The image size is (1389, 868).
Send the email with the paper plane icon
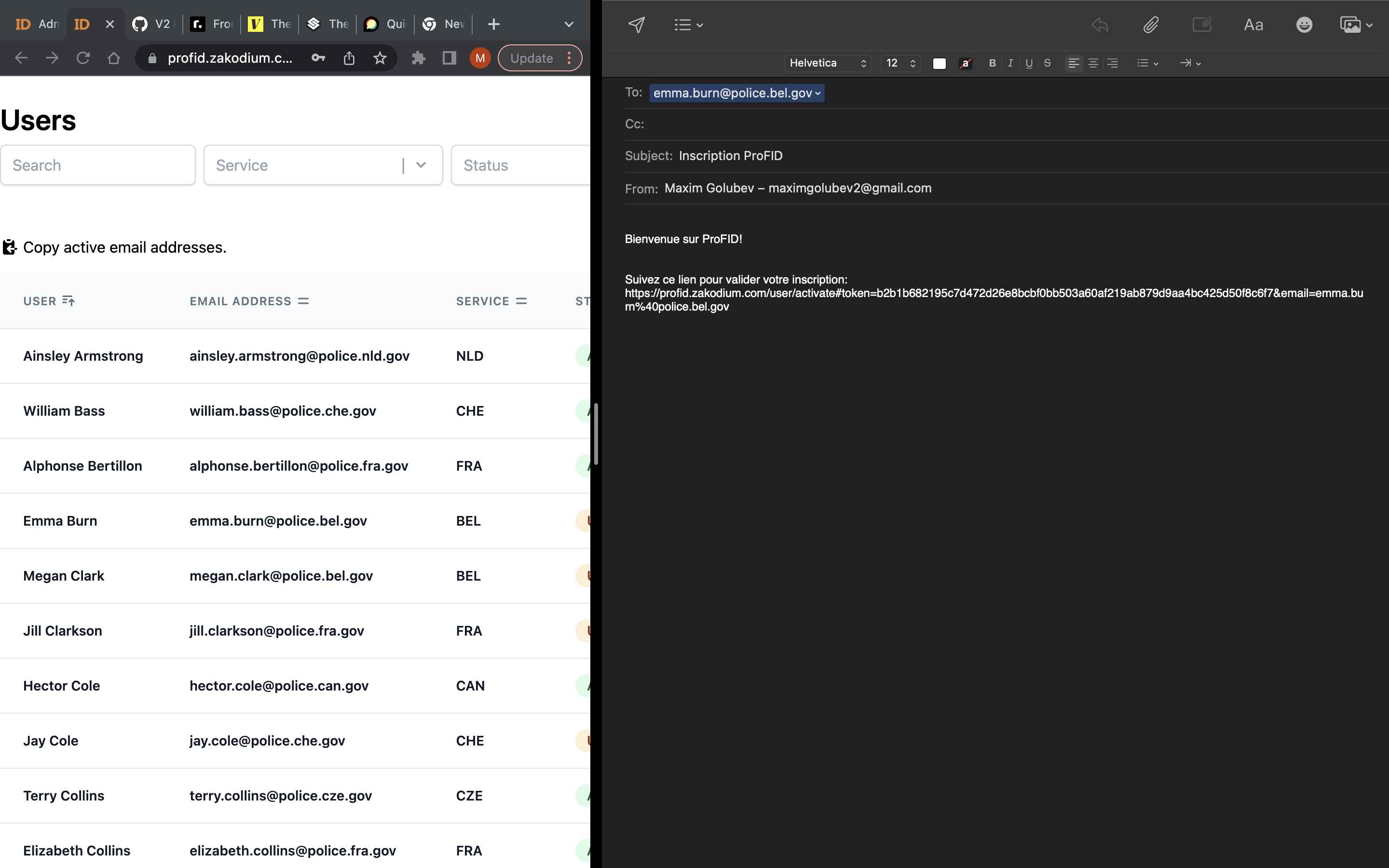pyautogui.click(x=637, y=25)
